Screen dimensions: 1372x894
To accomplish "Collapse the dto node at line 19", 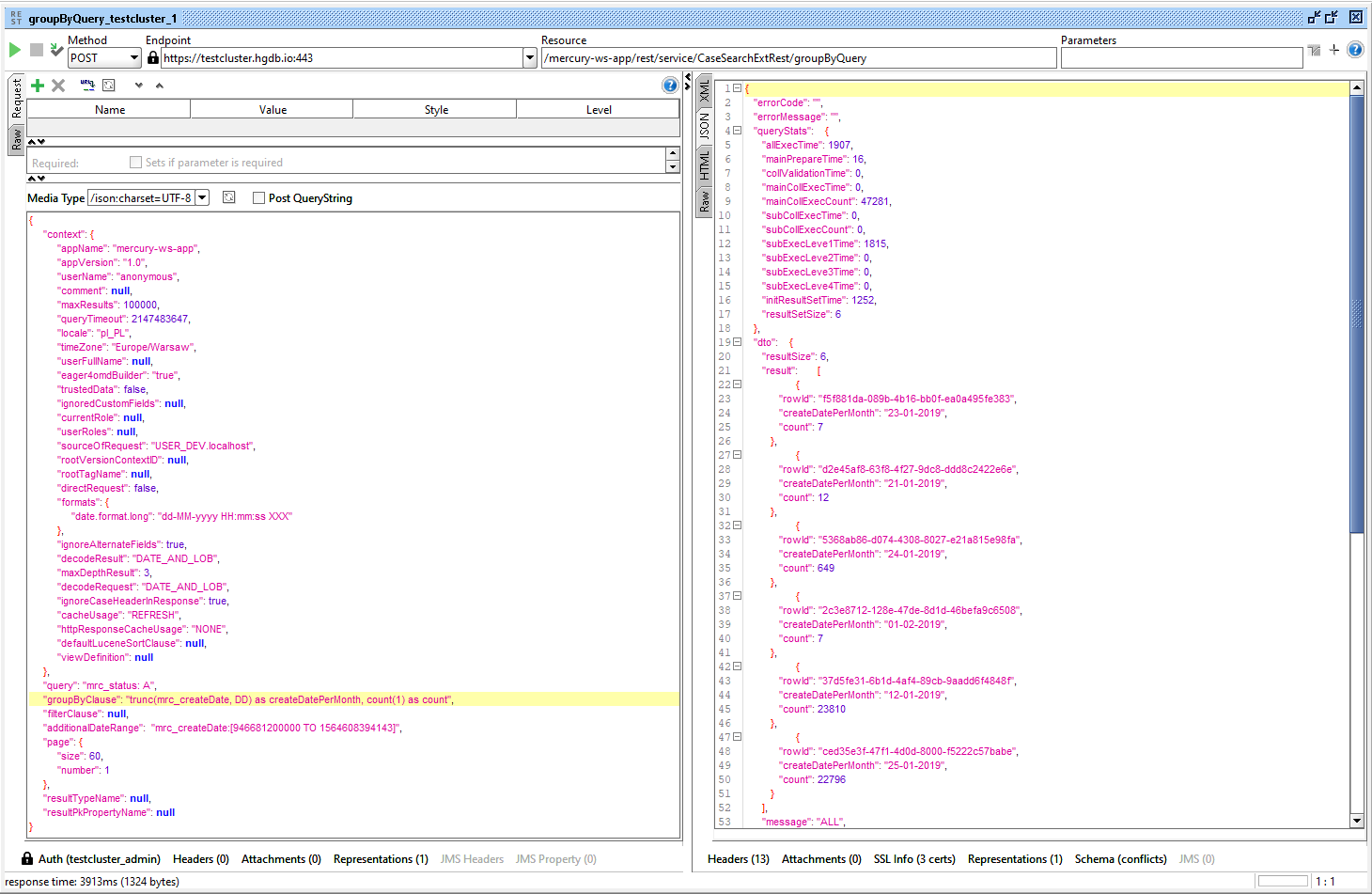I will coord(737,342).
